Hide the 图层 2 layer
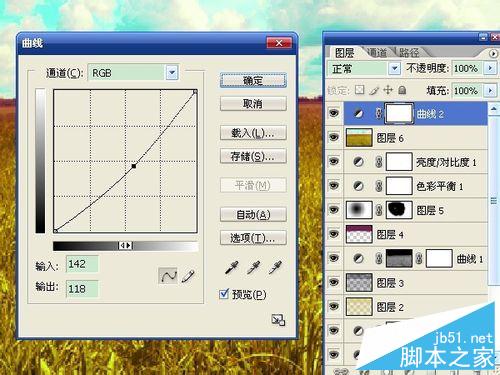500x375 pixels. tap(334, 306)
